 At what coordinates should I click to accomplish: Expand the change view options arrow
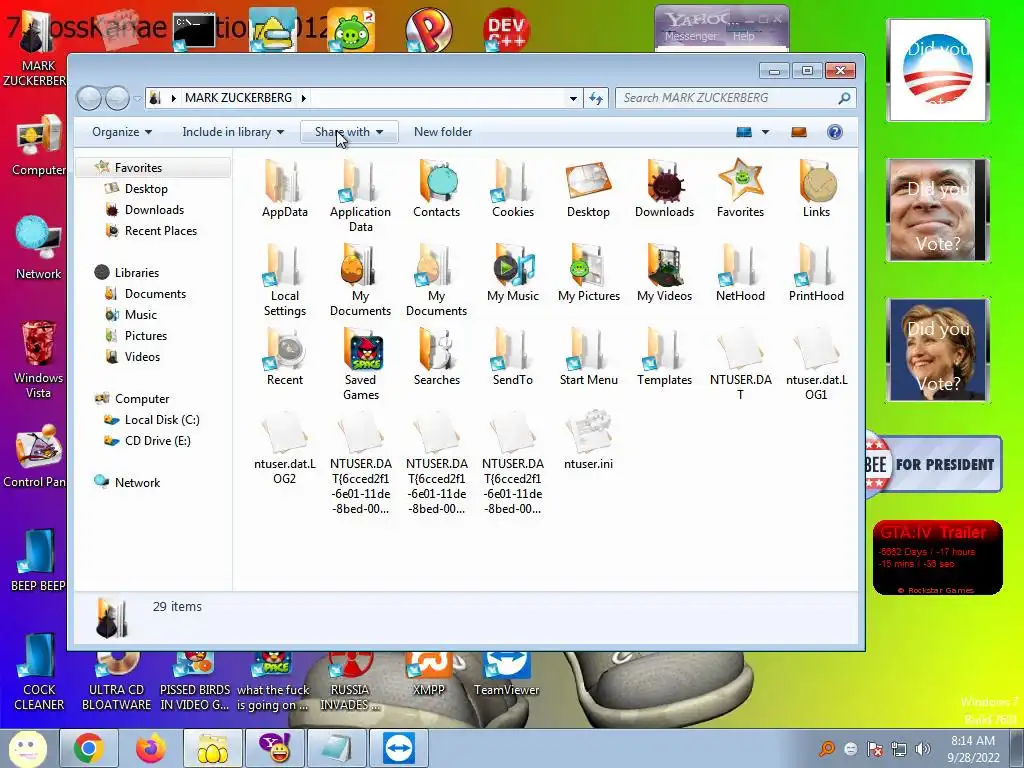(x=765, y=132)
